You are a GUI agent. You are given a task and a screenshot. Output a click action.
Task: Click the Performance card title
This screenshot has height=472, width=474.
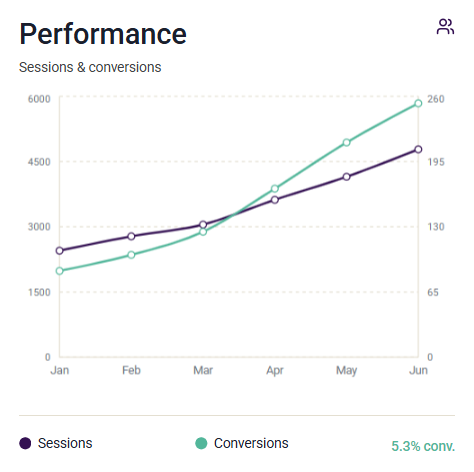[x=103, y=34]
